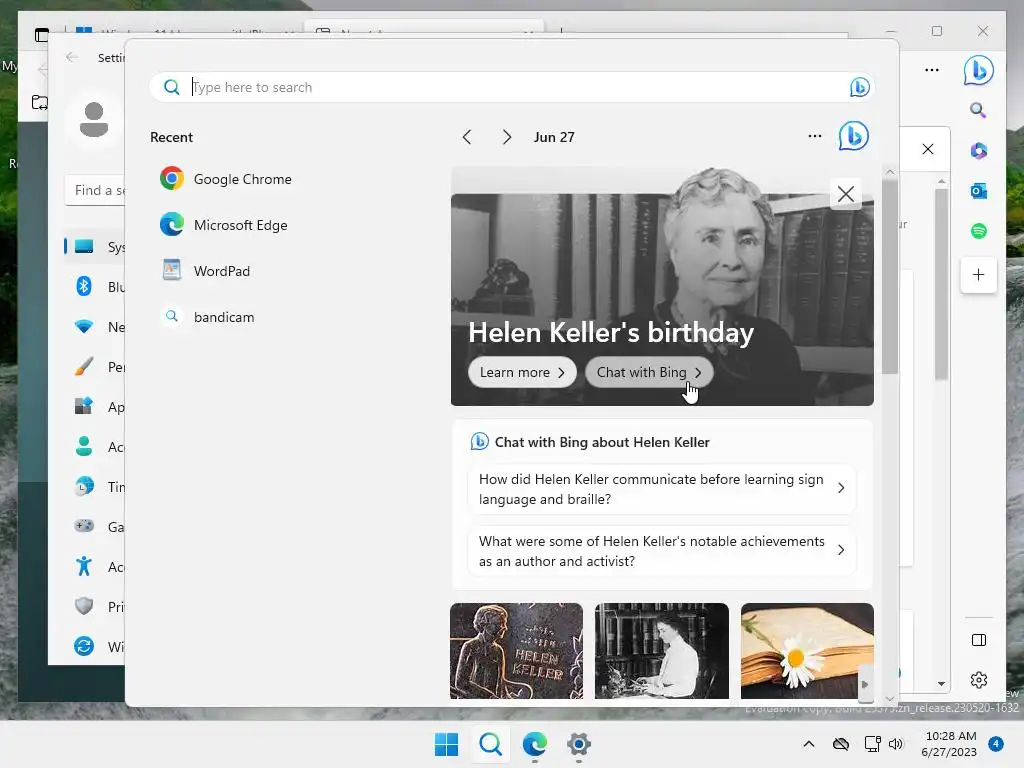Click the large Bing icon beside Jun 27
This screenshot has height=768, width=1024.
tap(854, 136)
